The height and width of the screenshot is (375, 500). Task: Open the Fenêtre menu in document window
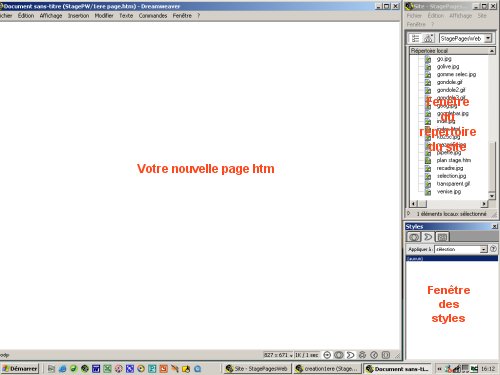point(182,16)
